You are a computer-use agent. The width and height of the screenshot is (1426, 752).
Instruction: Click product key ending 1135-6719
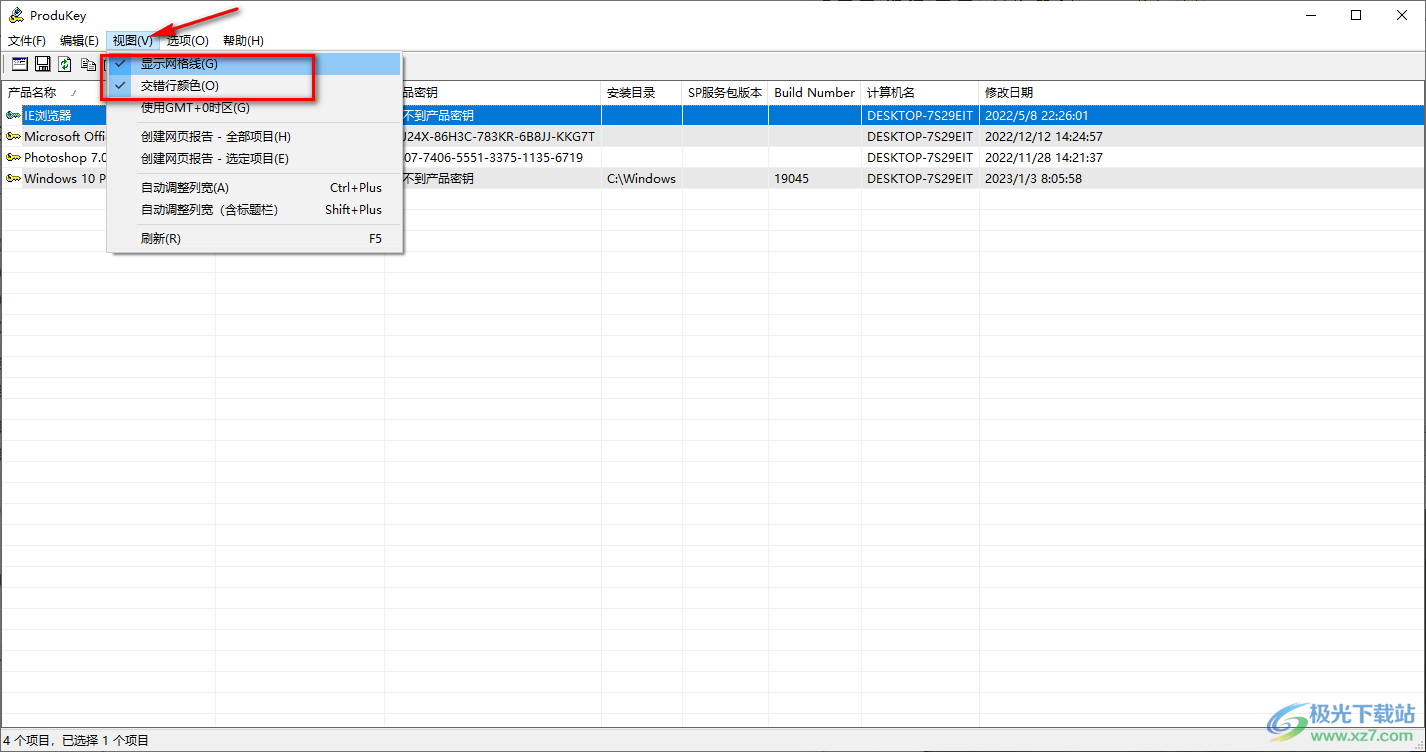(x=492, y=157)
